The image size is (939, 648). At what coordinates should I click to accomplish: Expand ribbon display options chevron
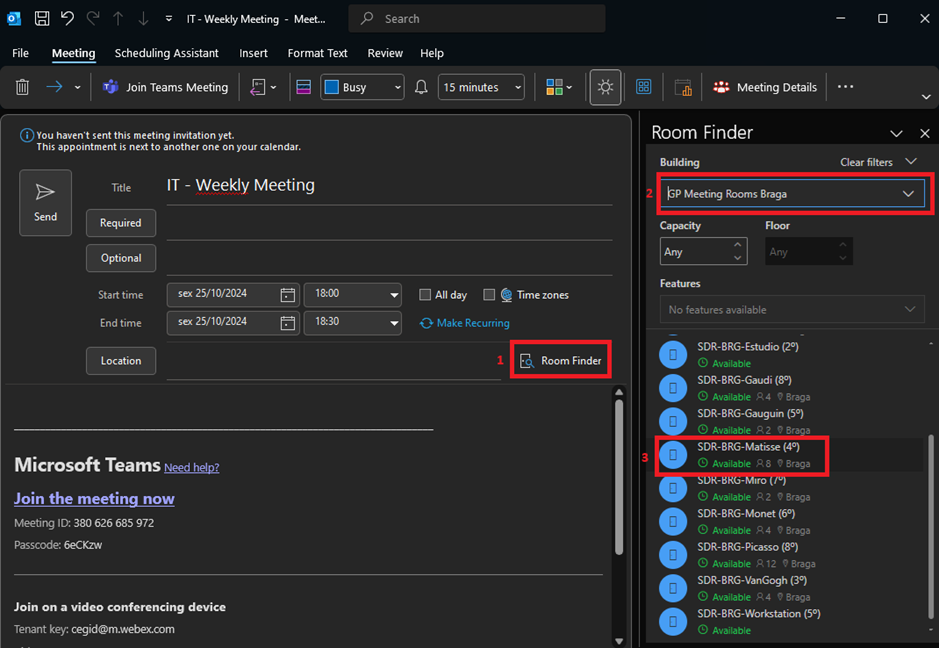point(926,97)
